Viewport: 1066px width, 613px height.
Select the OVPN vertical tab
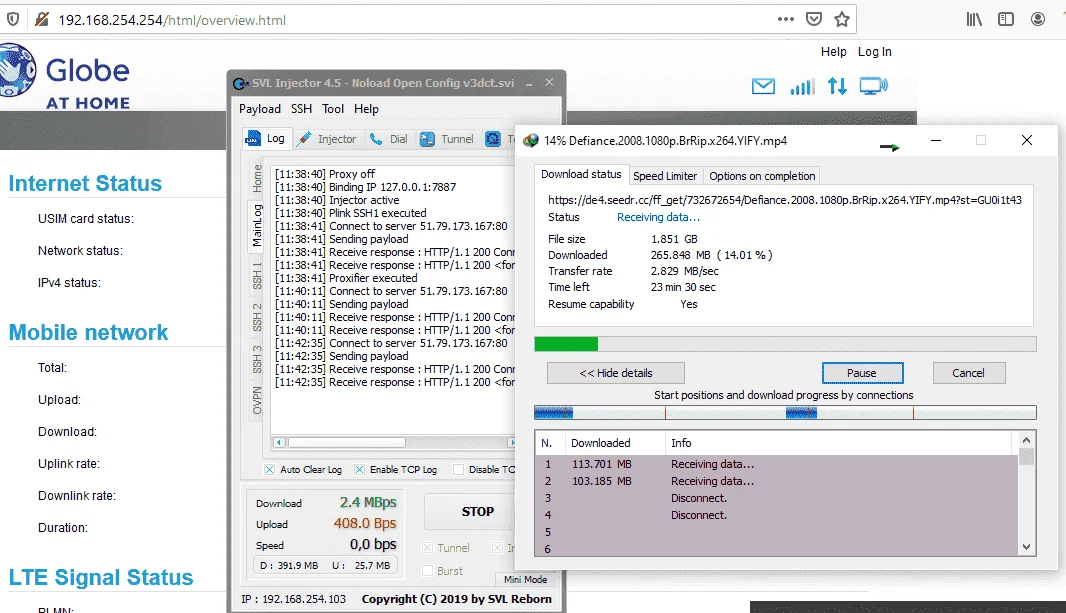pyautogui.click(x=257, y=400)
